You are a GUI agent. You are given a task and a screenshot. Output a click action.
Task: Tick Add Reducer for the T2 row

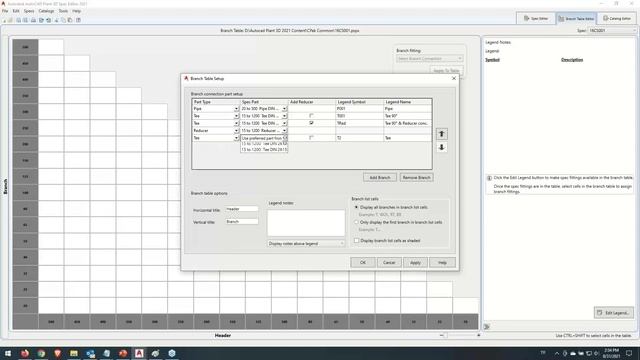pos(311,138)
